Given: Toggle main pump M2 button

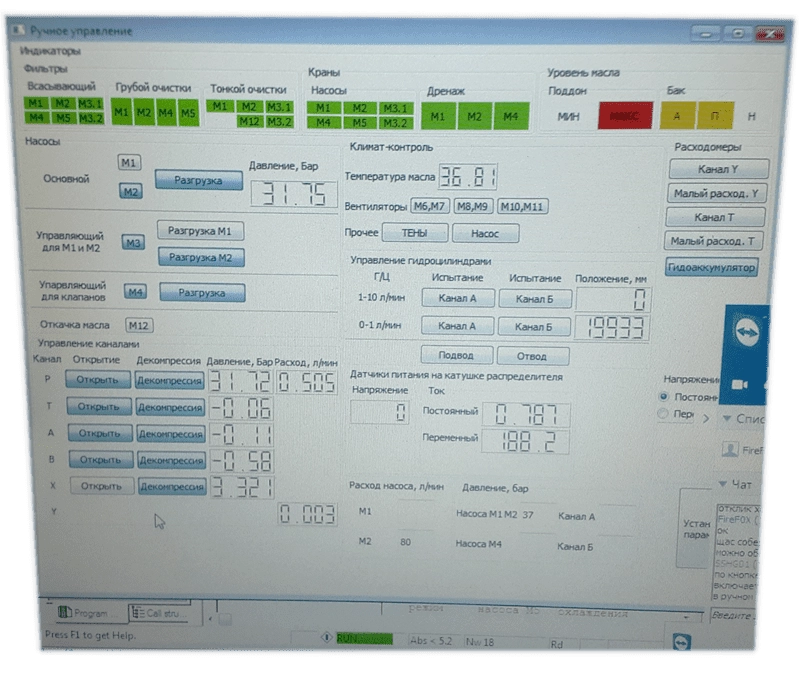Looking at the screenshot, I should click(131, 191).
